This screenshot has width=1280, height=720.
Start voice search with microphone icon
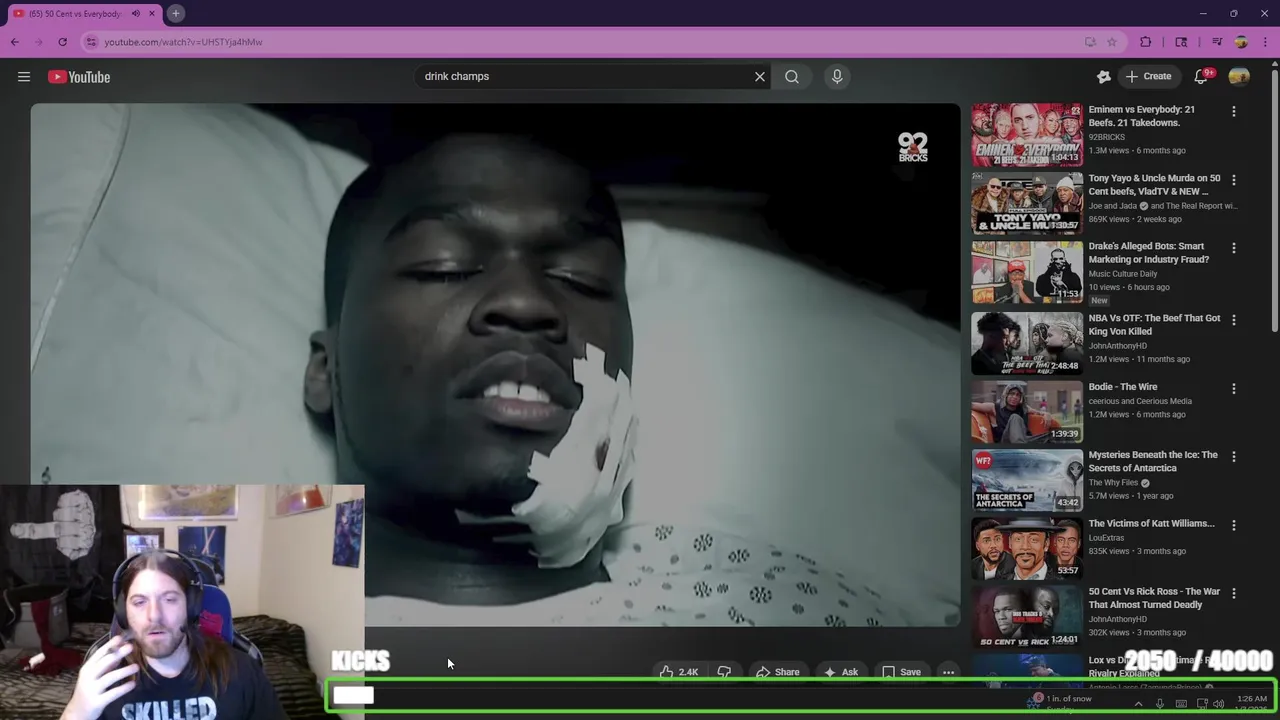click(x=837, y=76)
